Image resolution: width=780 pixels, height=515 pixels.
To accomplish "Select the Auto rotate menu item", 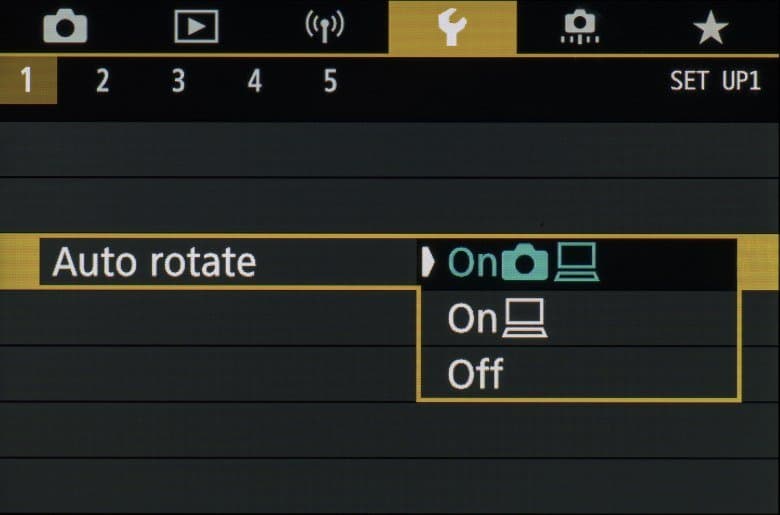I will (154, 263).
